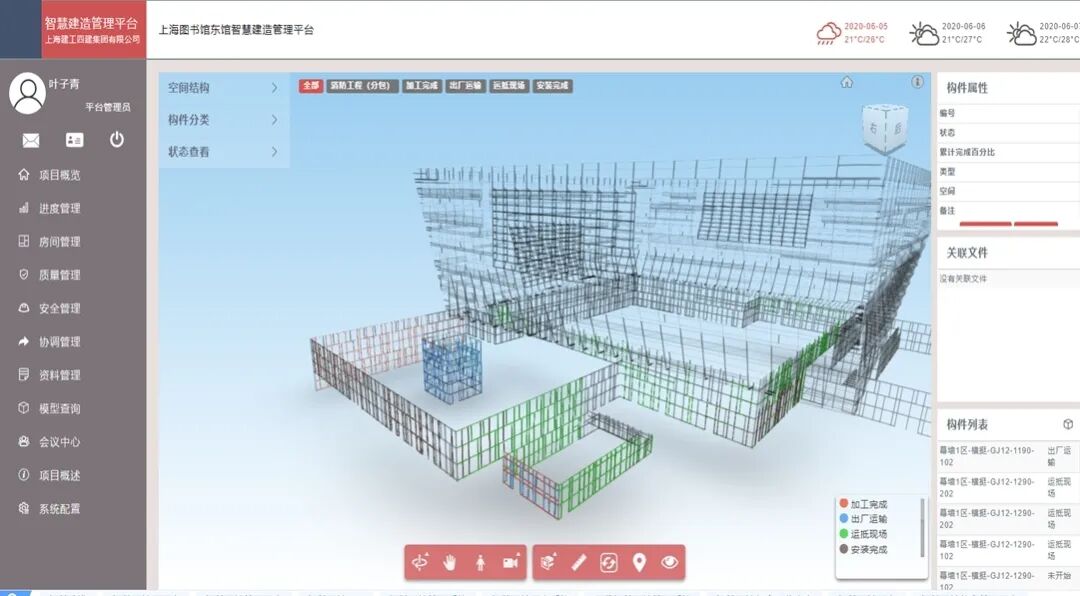
Task: Click the home view icon in the 3D viewer
Action: click(847, 82)
